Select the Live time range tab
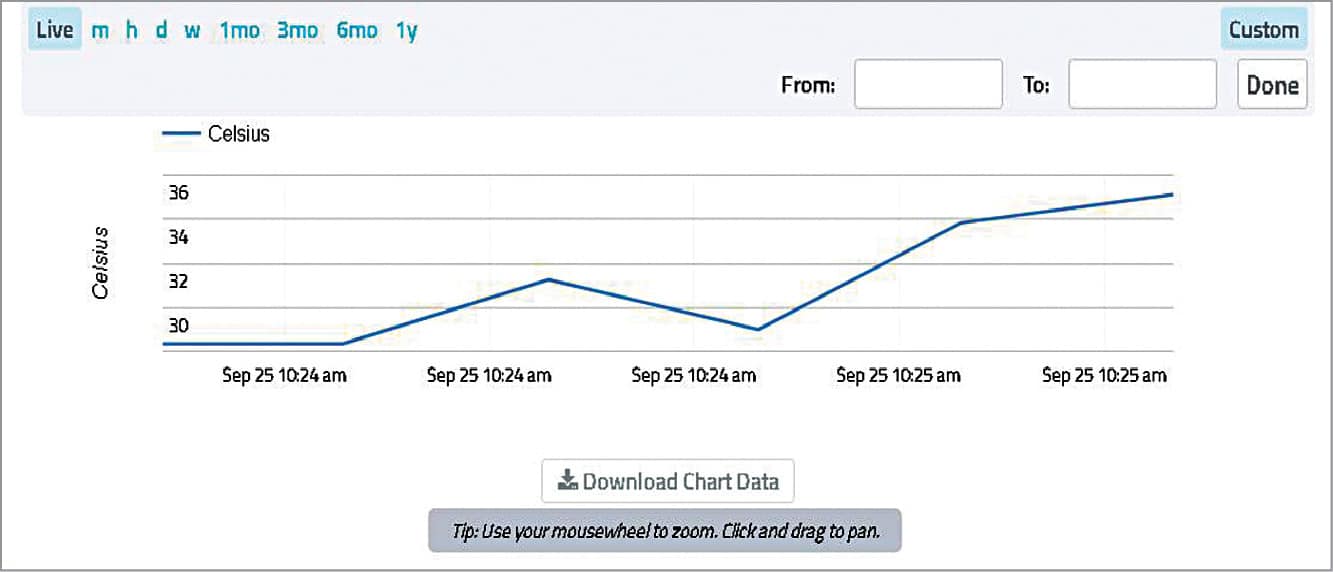The height and width of the screenshot is (572, 1333). 55,30
